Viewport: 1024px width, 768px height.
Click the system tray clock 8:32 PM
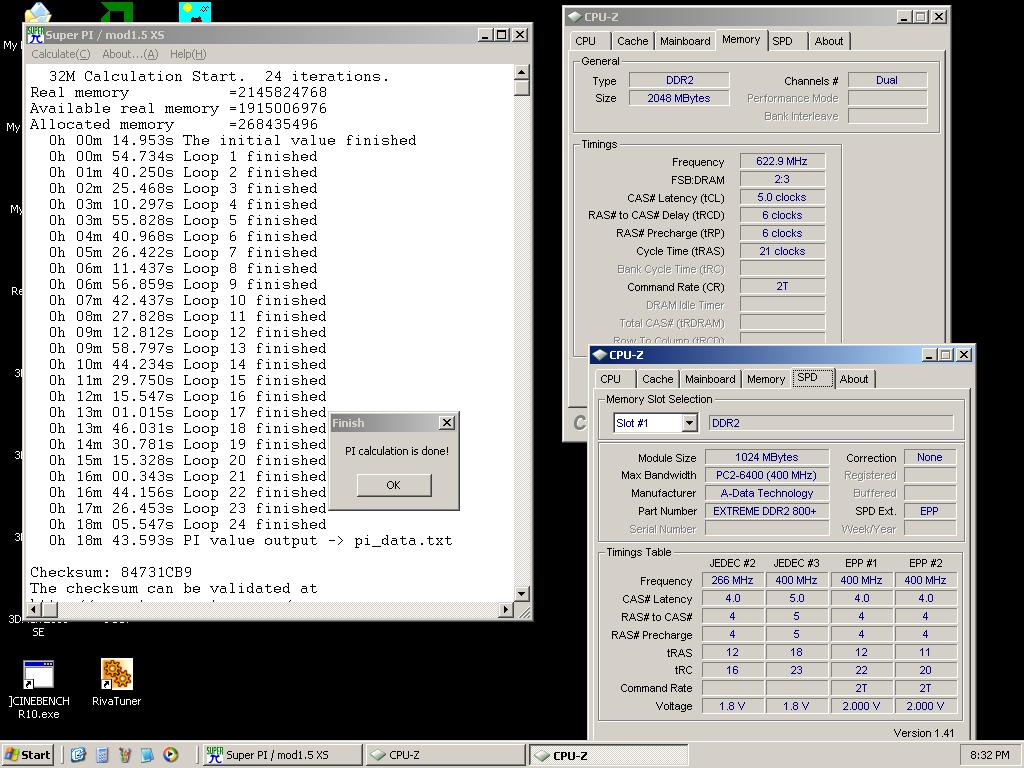click(x=989, y=755)
